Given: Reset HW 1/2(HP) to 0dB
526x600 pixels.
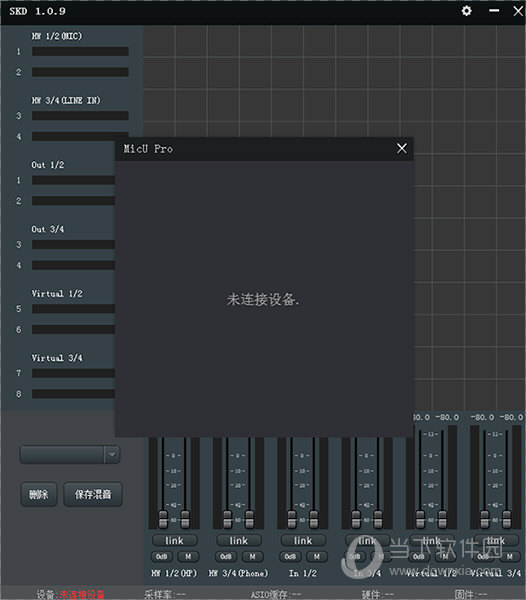Looking at the screenshot, I should pos(162,556).
